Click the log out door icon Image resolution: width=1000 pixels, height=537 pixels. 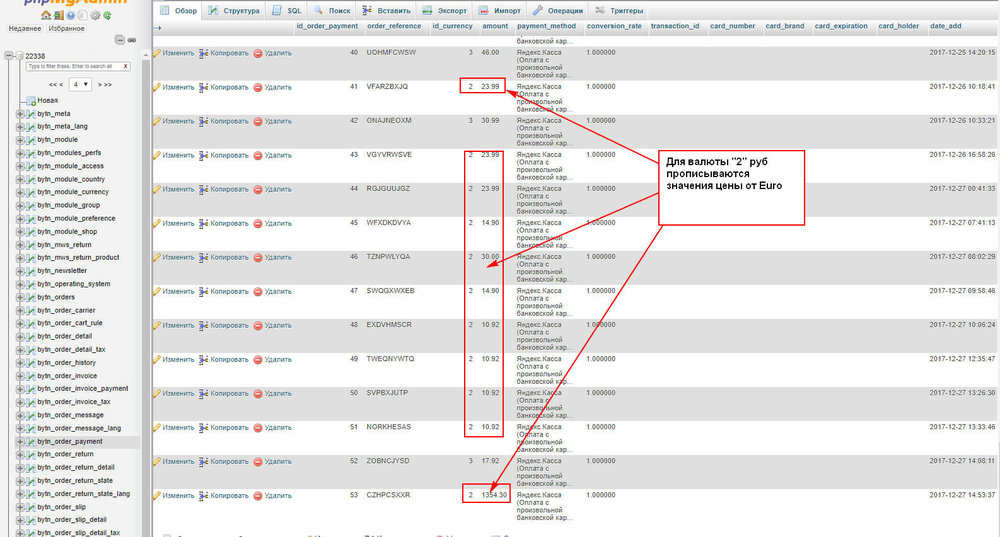(x=59, y=15)
